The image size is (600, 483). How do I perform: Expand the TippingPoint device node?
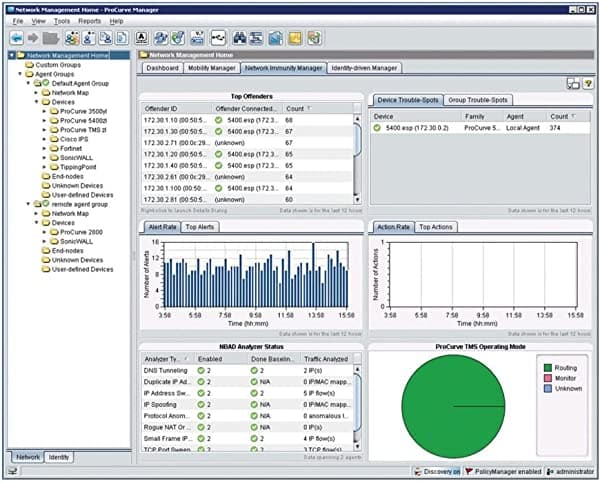(x=44, y=167)
